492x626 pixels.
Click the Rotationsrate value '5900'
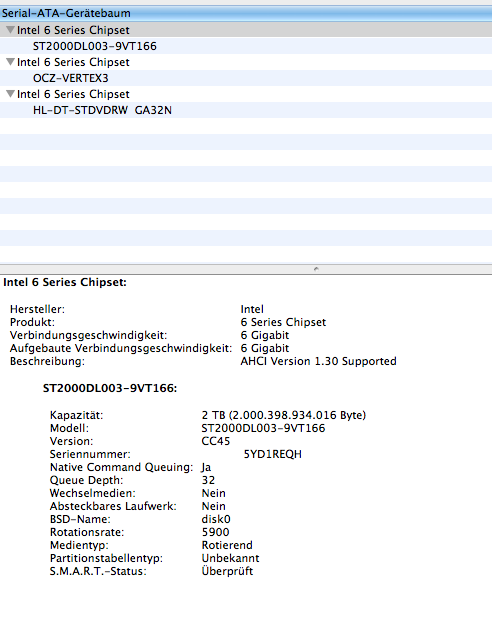coord(216,532)
